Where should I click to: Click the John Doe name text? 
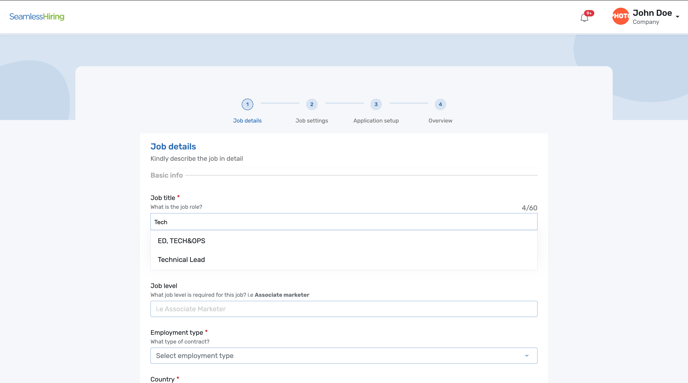652,13
